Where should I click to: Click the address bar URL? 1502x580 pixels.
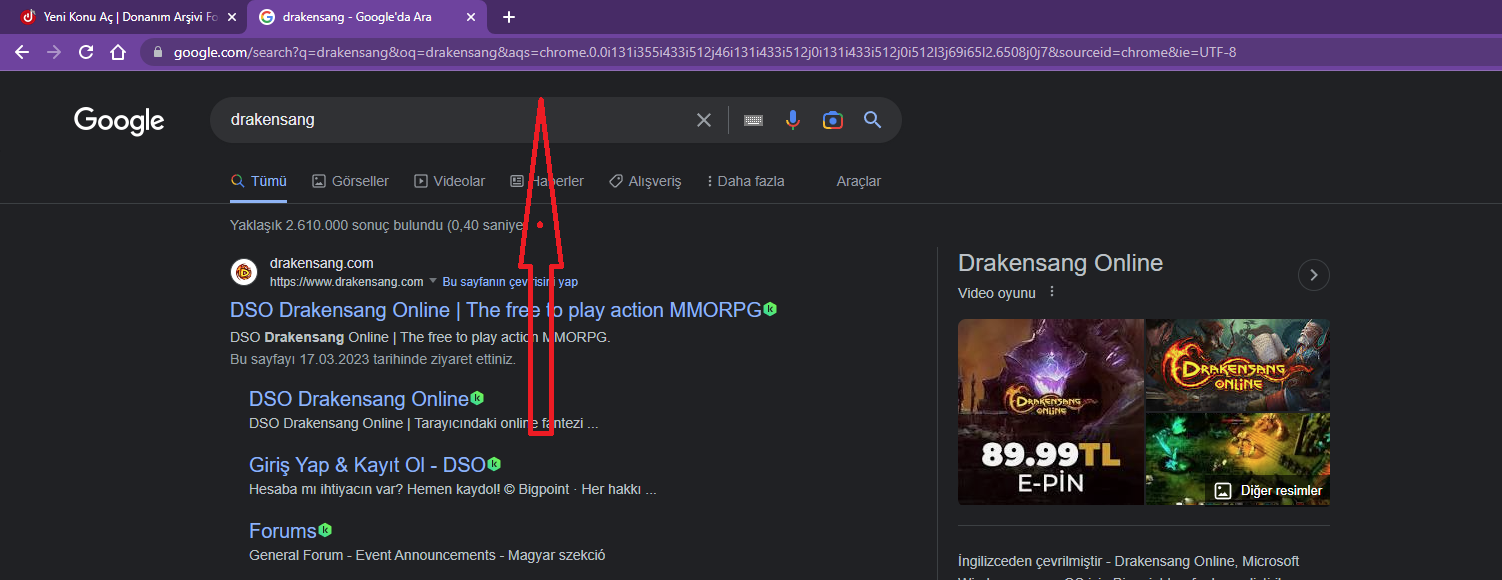(705, 52)
